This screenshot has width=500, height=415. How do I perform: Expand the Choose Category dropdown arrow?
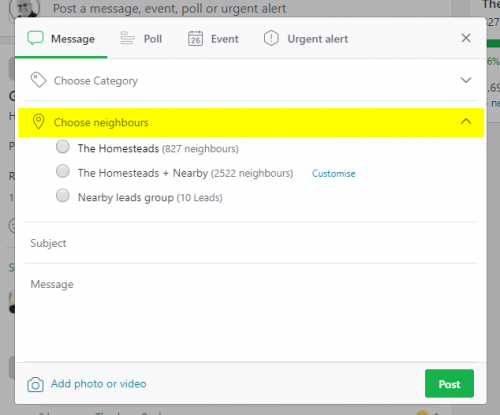[466, 80]
